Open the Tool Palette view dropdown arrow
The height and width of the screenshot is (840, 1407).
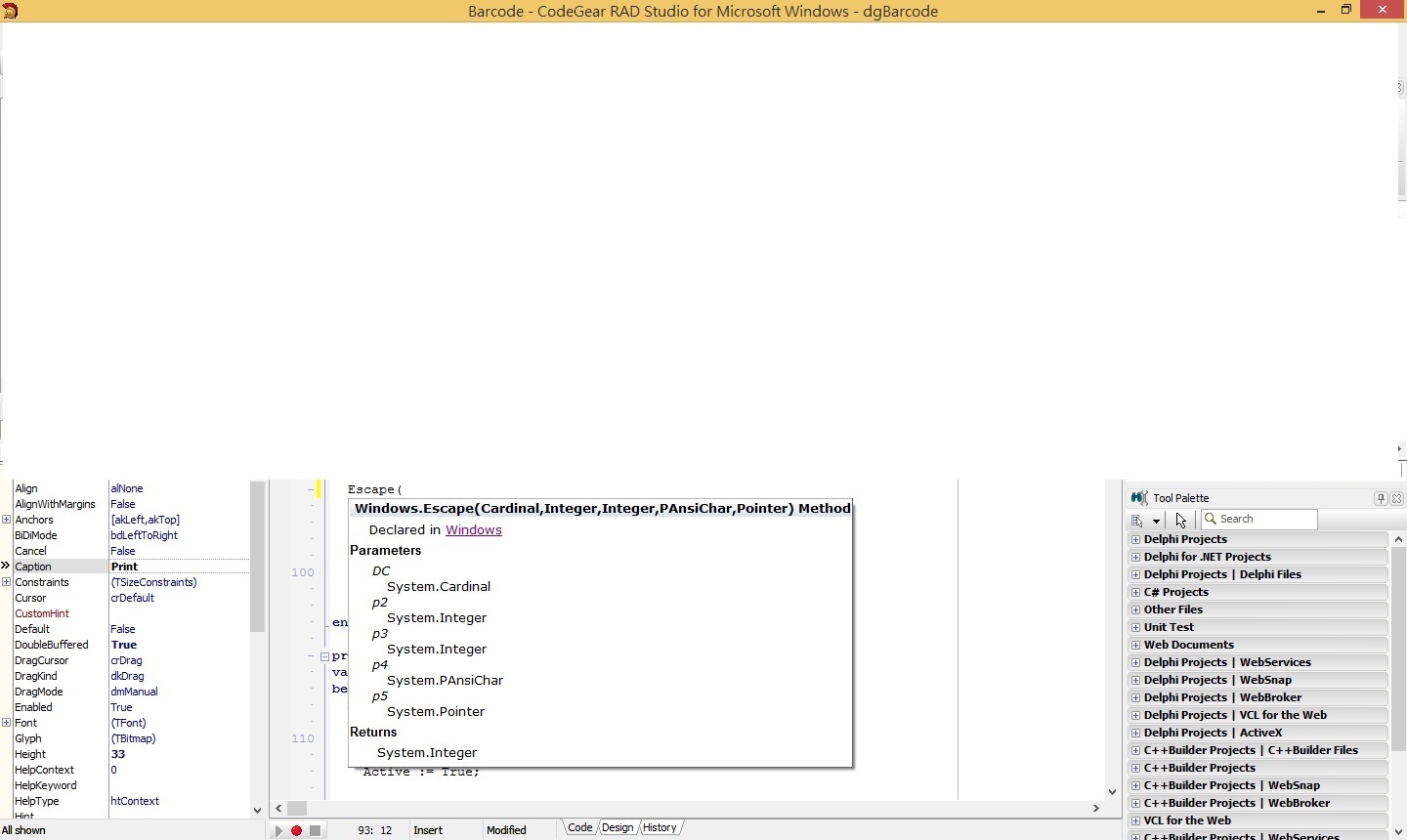click(x=1155, y=521)
